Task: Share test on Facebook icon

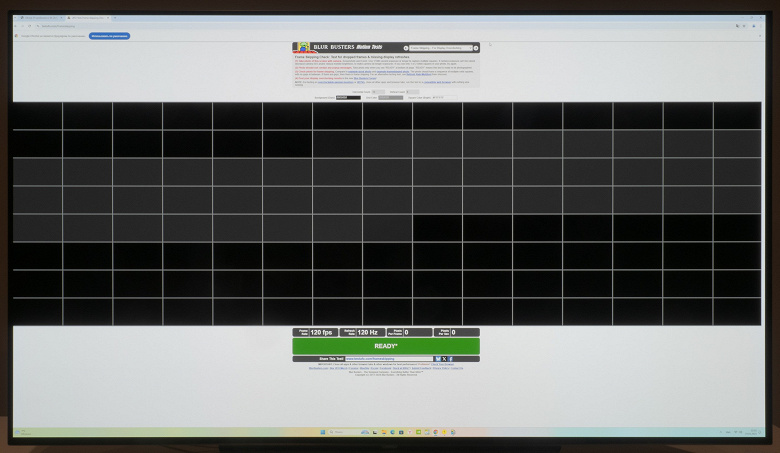Action: pyautogui.click(x=450, y=359)
